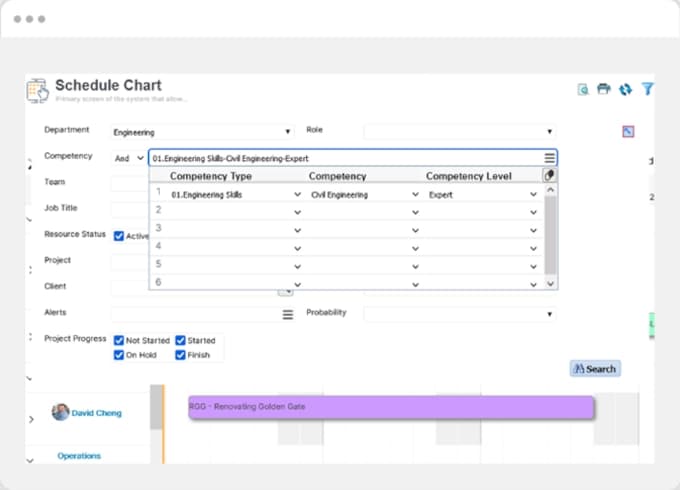Click the Search button
This screenshot has height=490, width=680.
tap(595, 369)
